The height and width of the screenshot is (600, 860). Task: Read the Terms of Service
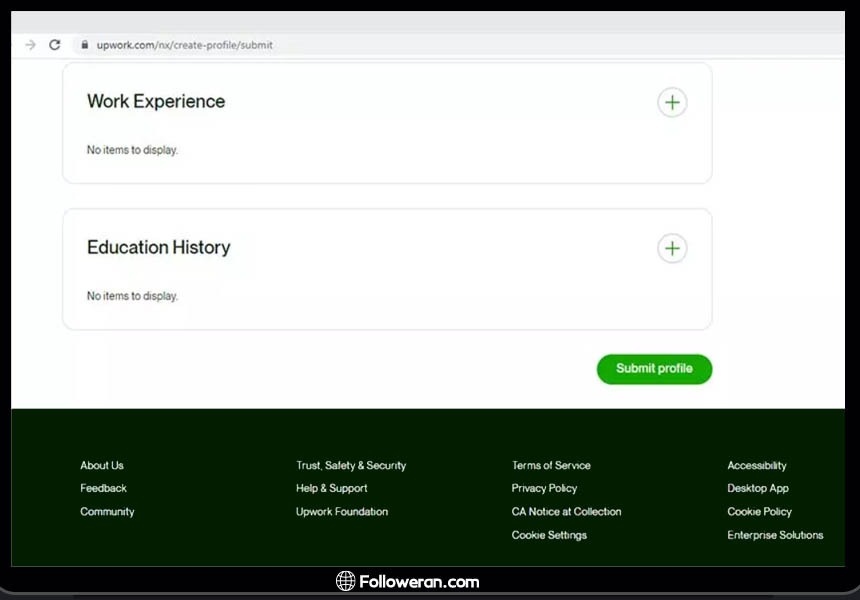coord(551,465)
